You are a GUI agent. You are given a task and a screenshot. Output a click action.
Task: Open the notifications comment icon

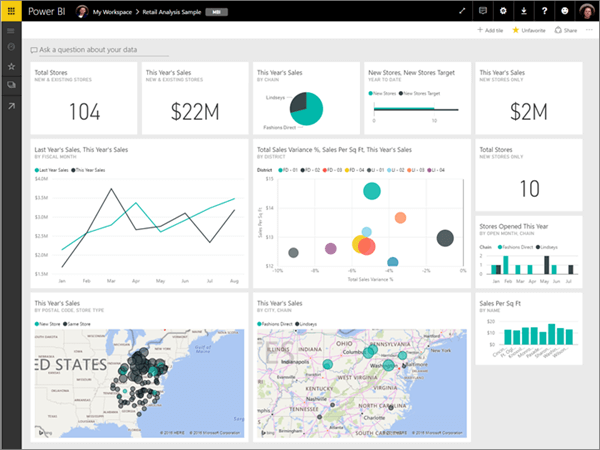pos(483,11)
